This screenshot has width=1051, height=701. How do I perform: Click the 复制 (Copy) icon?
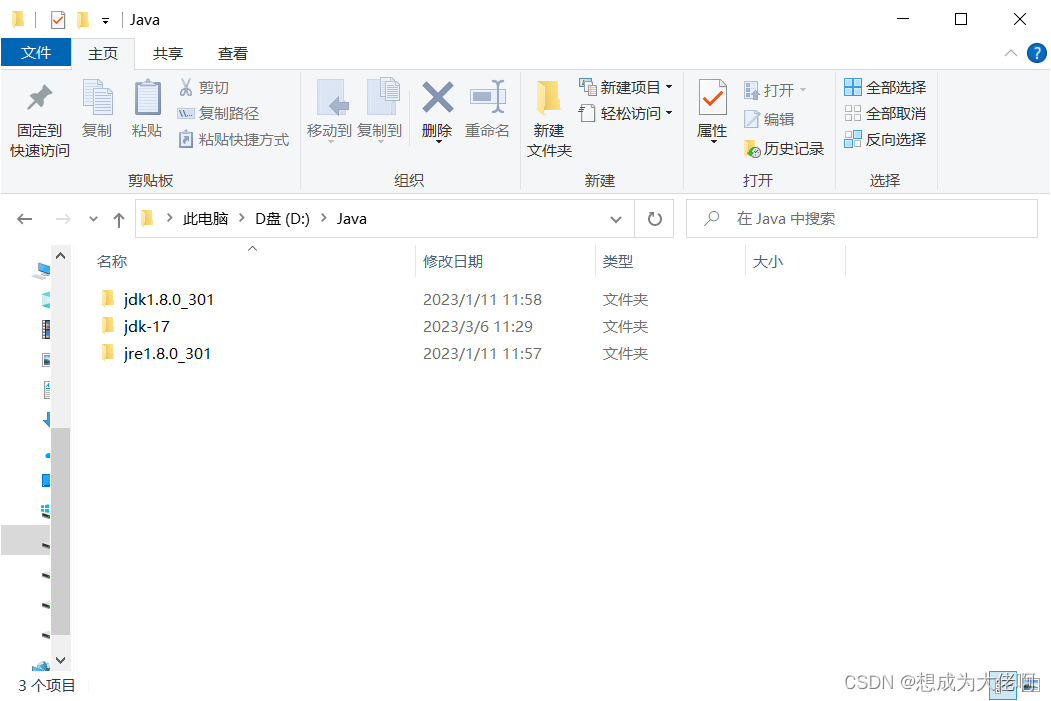(97, 110)
